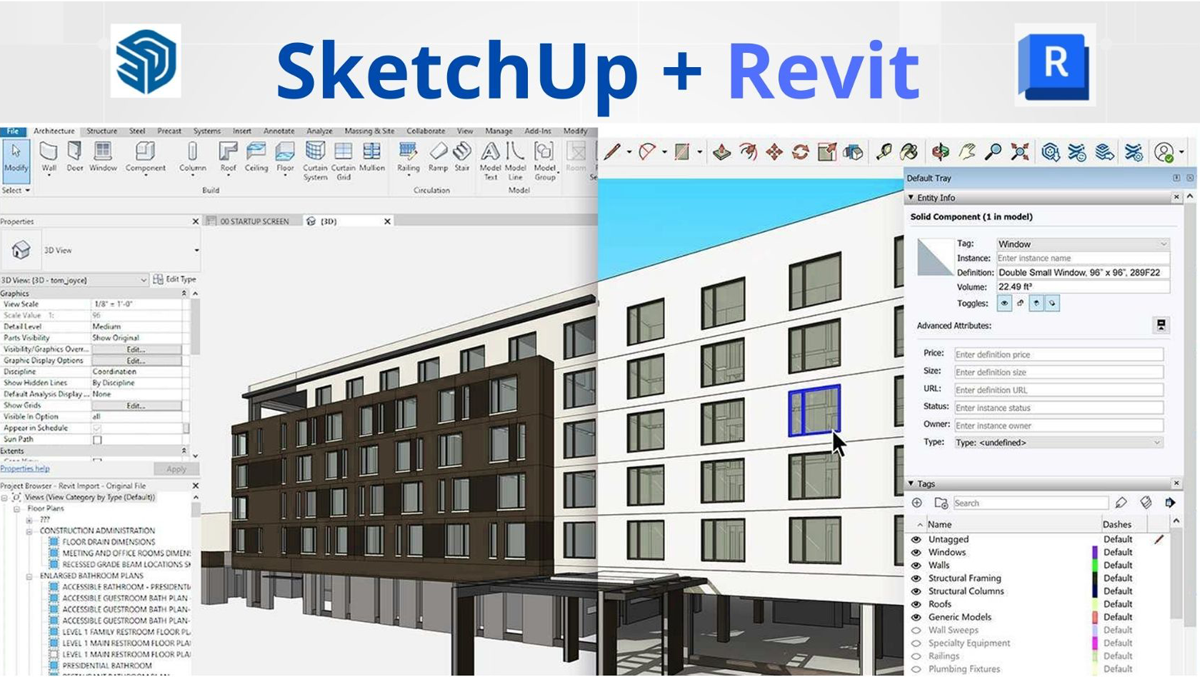
Task: Select SketchUp Rotate tool
Action: click(800, 152)
